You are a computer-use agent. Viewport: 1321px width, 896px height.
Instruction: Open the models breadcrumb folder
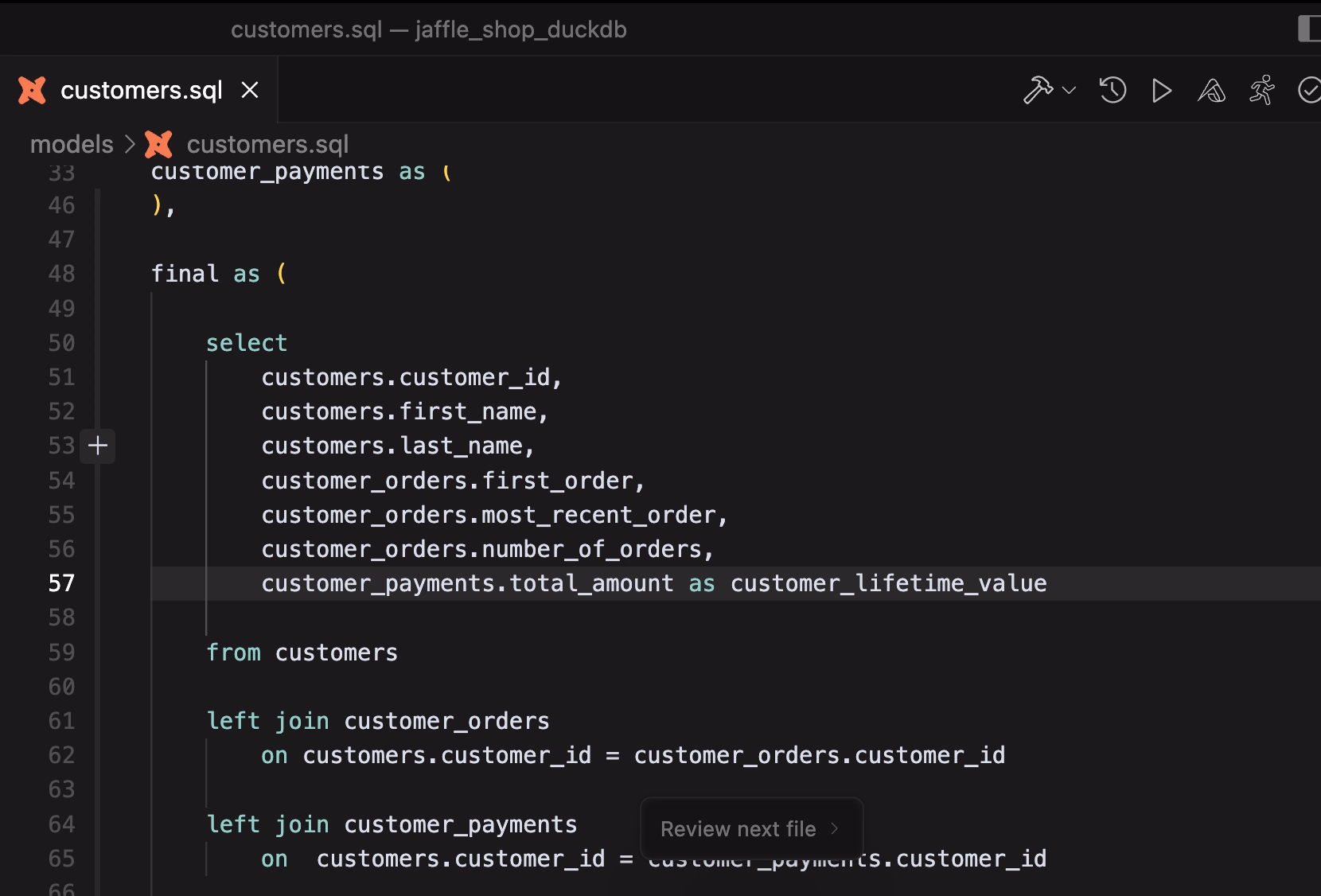[x=72, y=144]
